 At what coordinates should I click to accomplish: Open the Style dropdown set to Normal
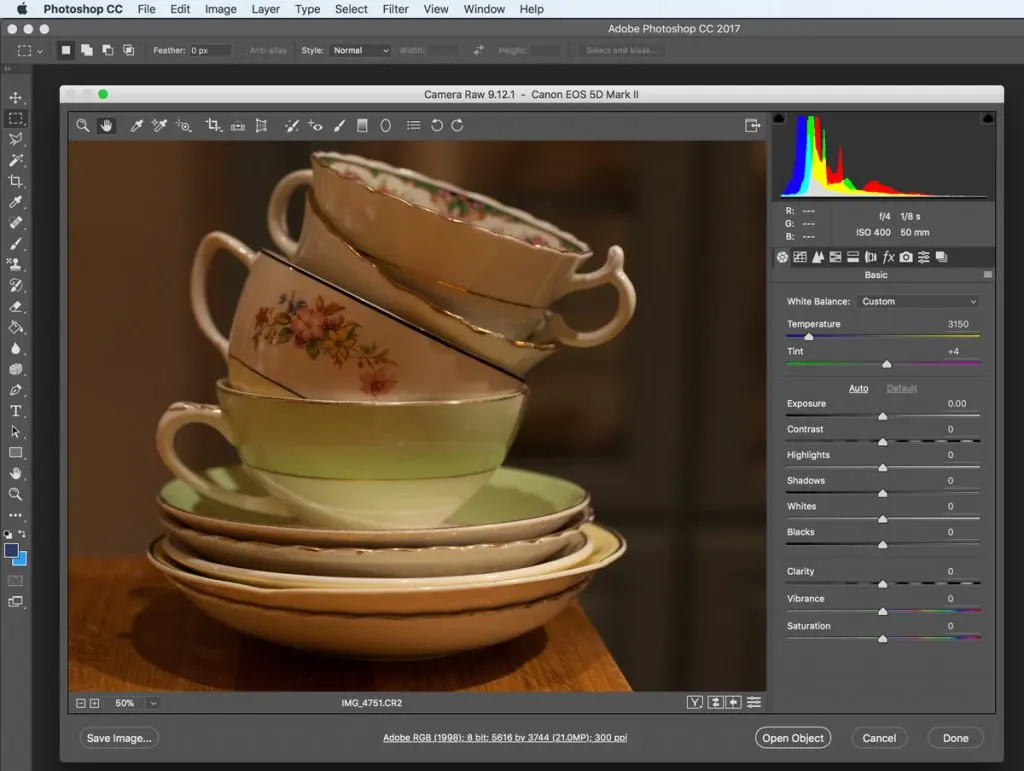tap(360, 50)
